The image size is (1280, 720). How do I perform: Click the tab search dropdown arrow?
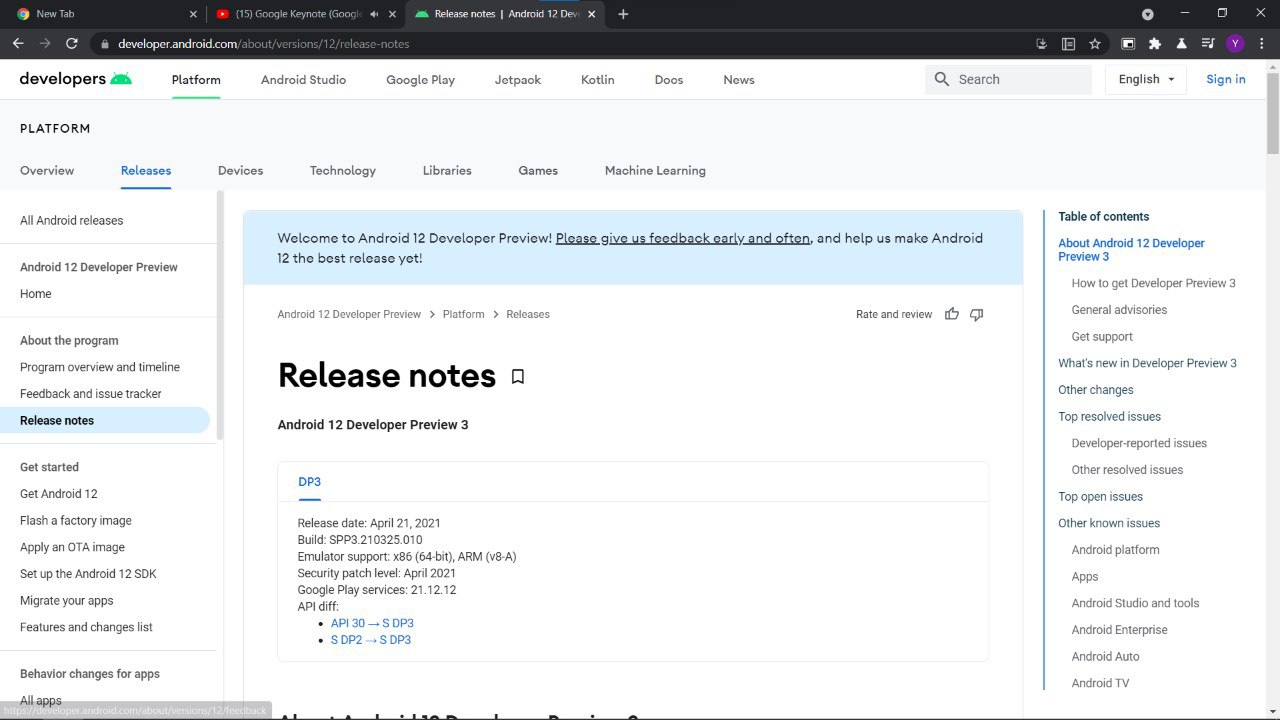1148,14
